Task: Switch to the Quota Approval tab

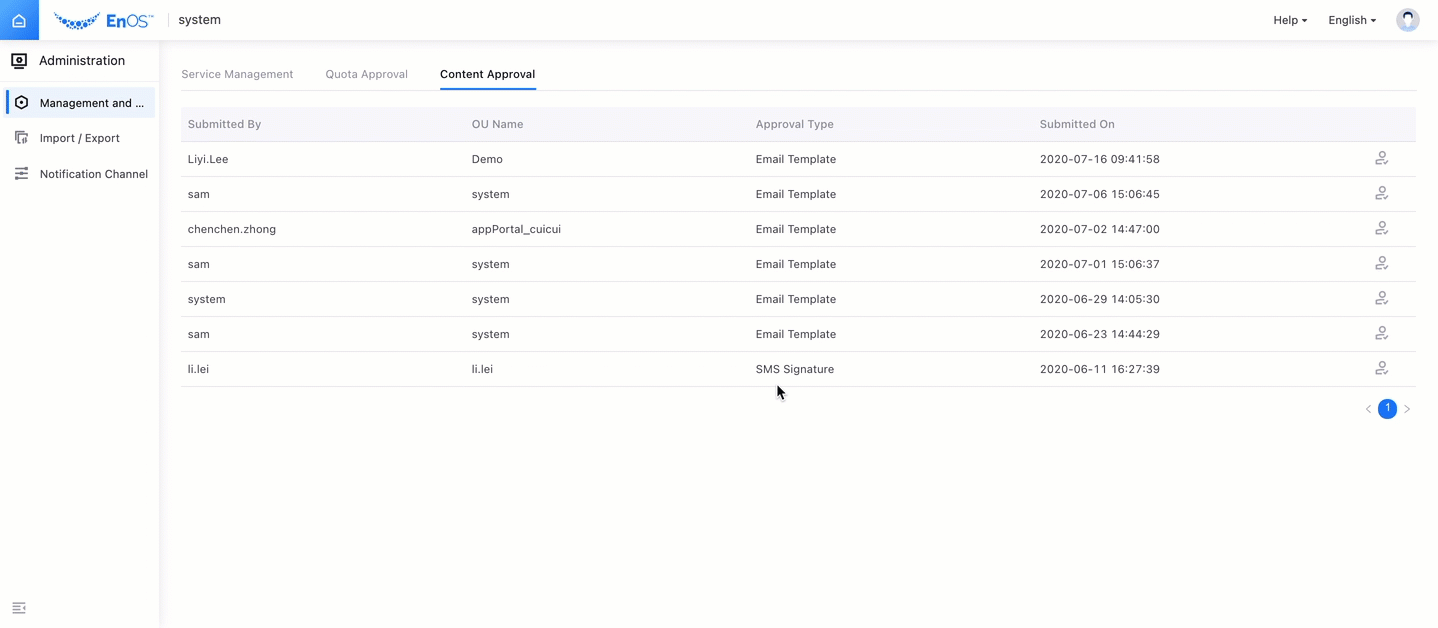Action: pyautogui.click(x=366, y=74)
